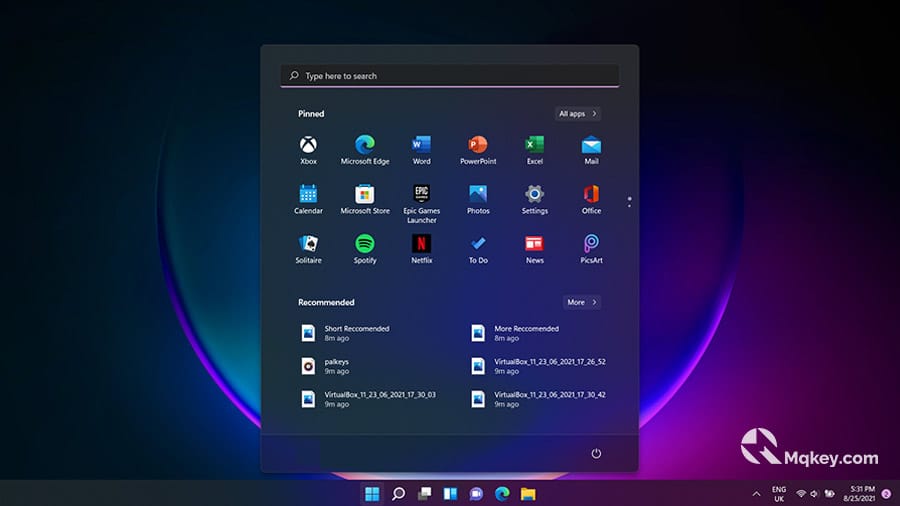The width and height of the screenshot is (900, 506).
Task: Open Edge from the taskbar
Action: [x=502, y=493]
